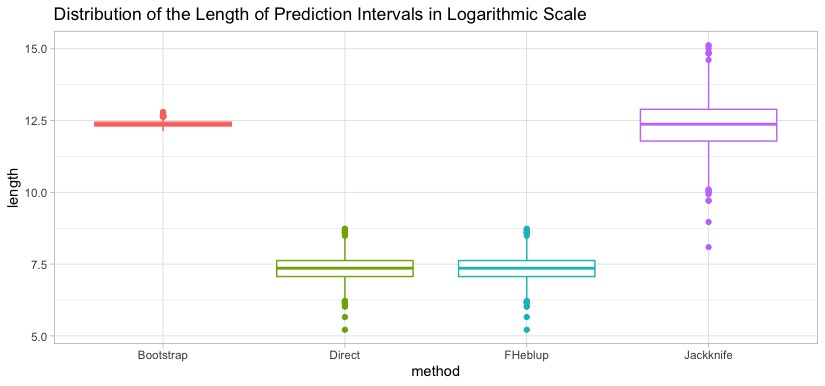This screenshot has width=825, height=386.
Task: Click the green Direct box median line
Action: click(345, 268)
